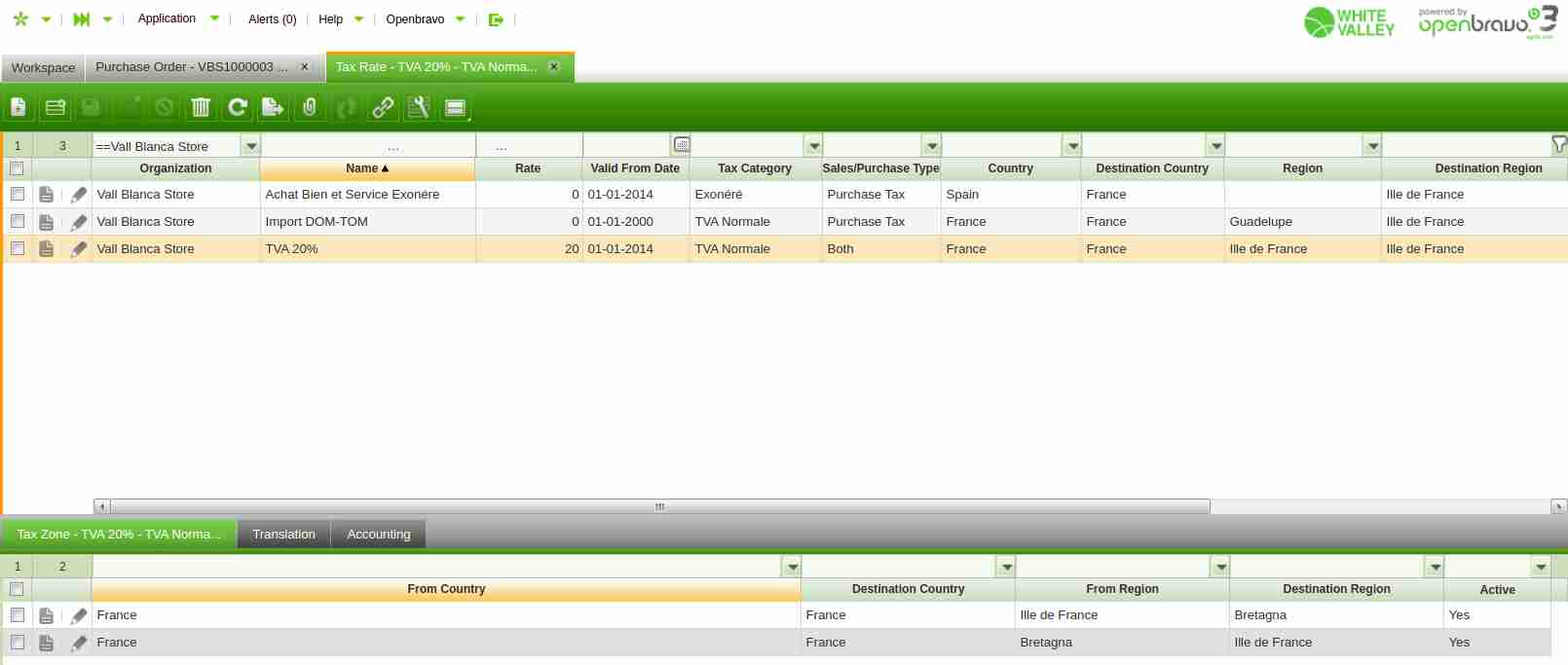
Task: Click the linked items chain icon
Action: [x=383, y=107]
